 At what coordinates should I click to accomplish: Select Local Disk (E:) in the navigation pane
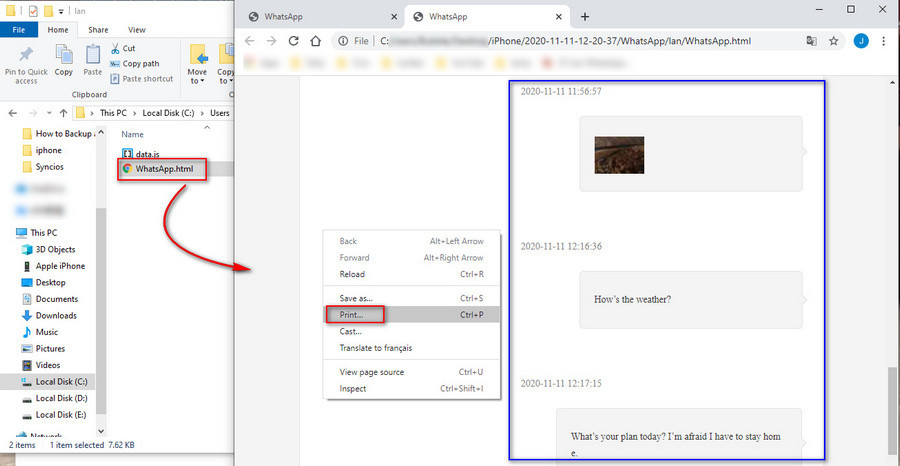[55, 414]
